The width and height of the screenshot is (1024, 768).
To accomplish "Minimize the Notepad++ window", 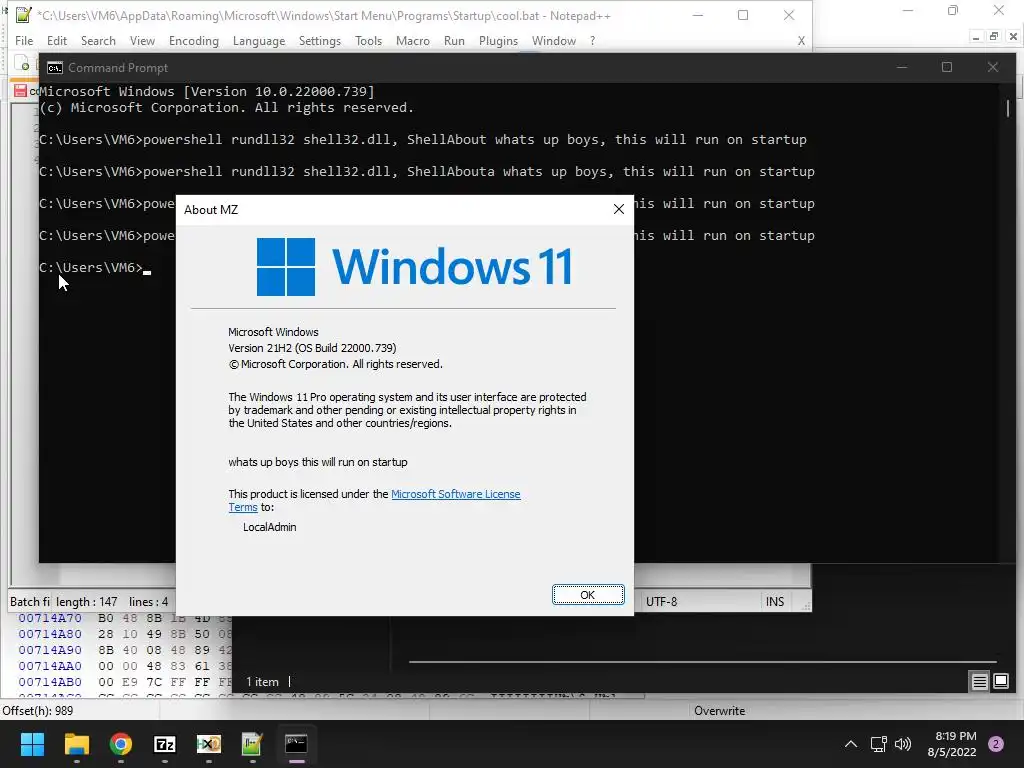I will point(698,14).
